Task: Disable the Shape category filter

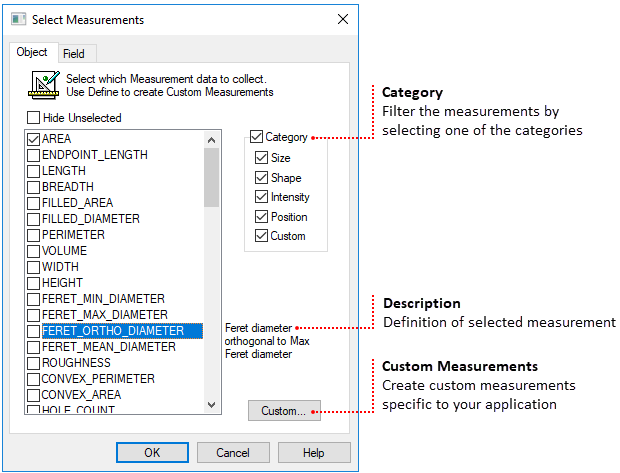Action: coord(262,178)
